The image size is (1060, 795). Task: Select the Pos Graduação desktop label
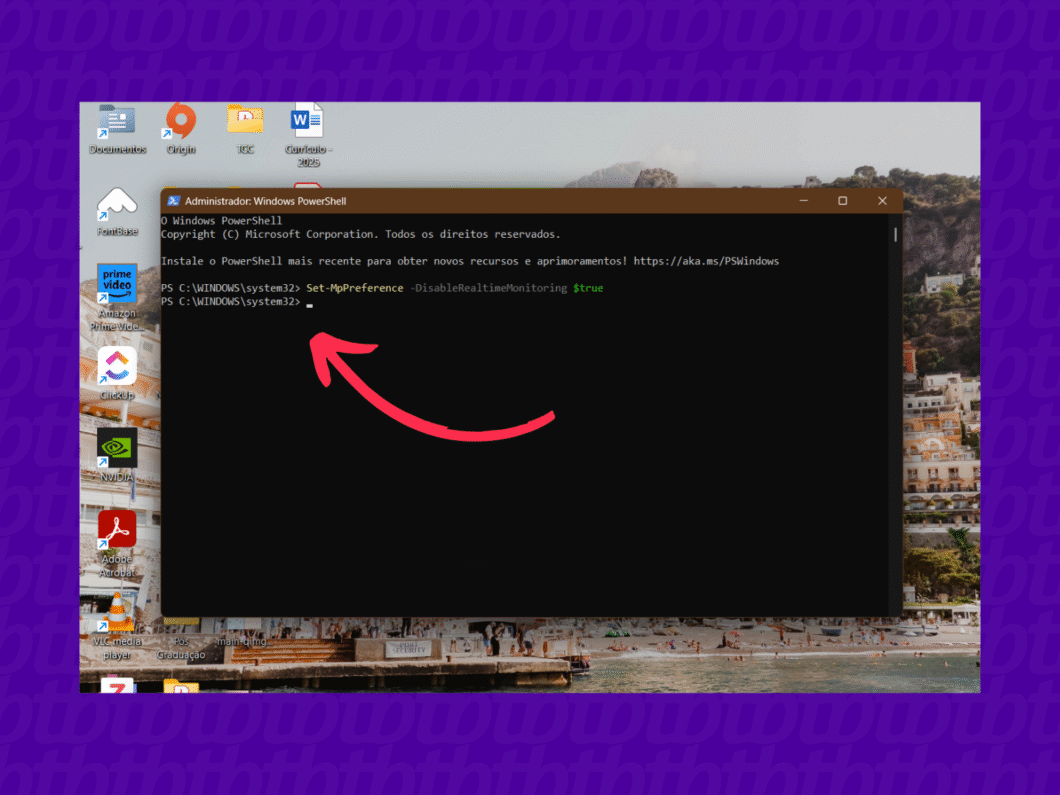tap(181, 648)
